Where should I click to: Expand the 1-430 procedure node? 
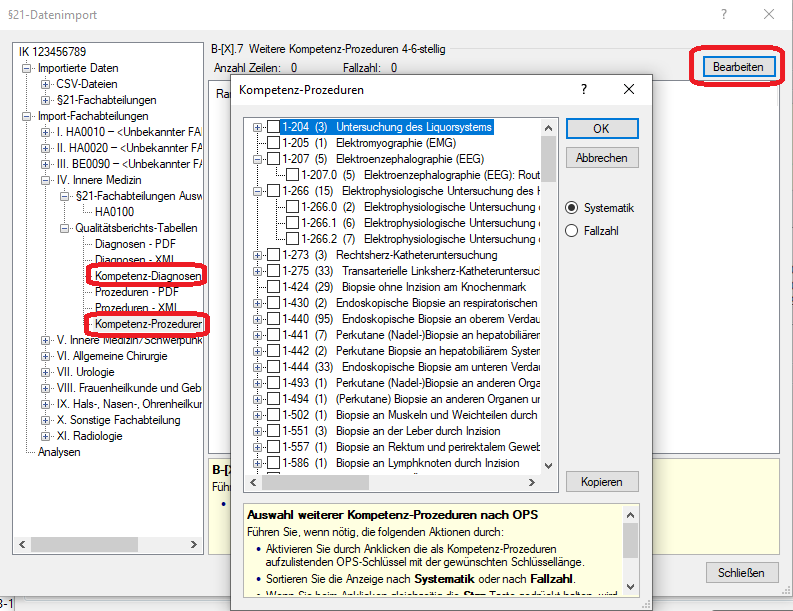257,303
